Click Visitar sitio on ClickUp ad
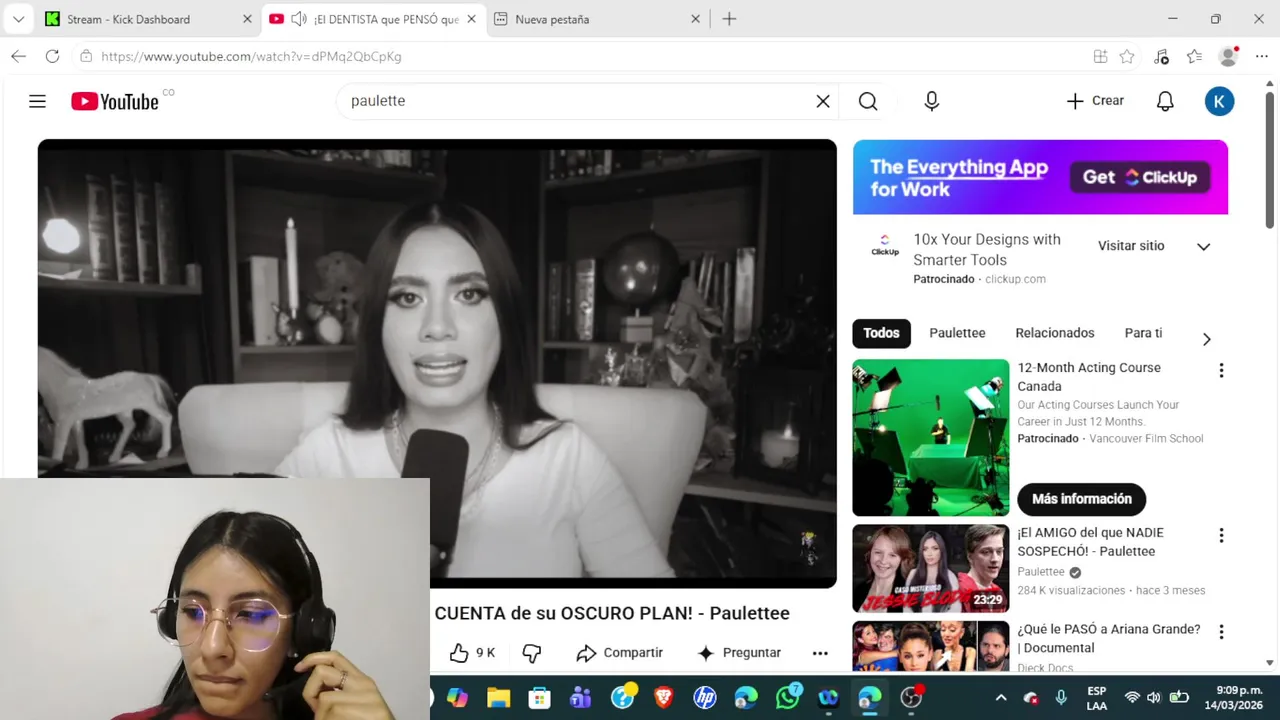The height and width of the screenshot is (720, 1280). point(1131,246)
